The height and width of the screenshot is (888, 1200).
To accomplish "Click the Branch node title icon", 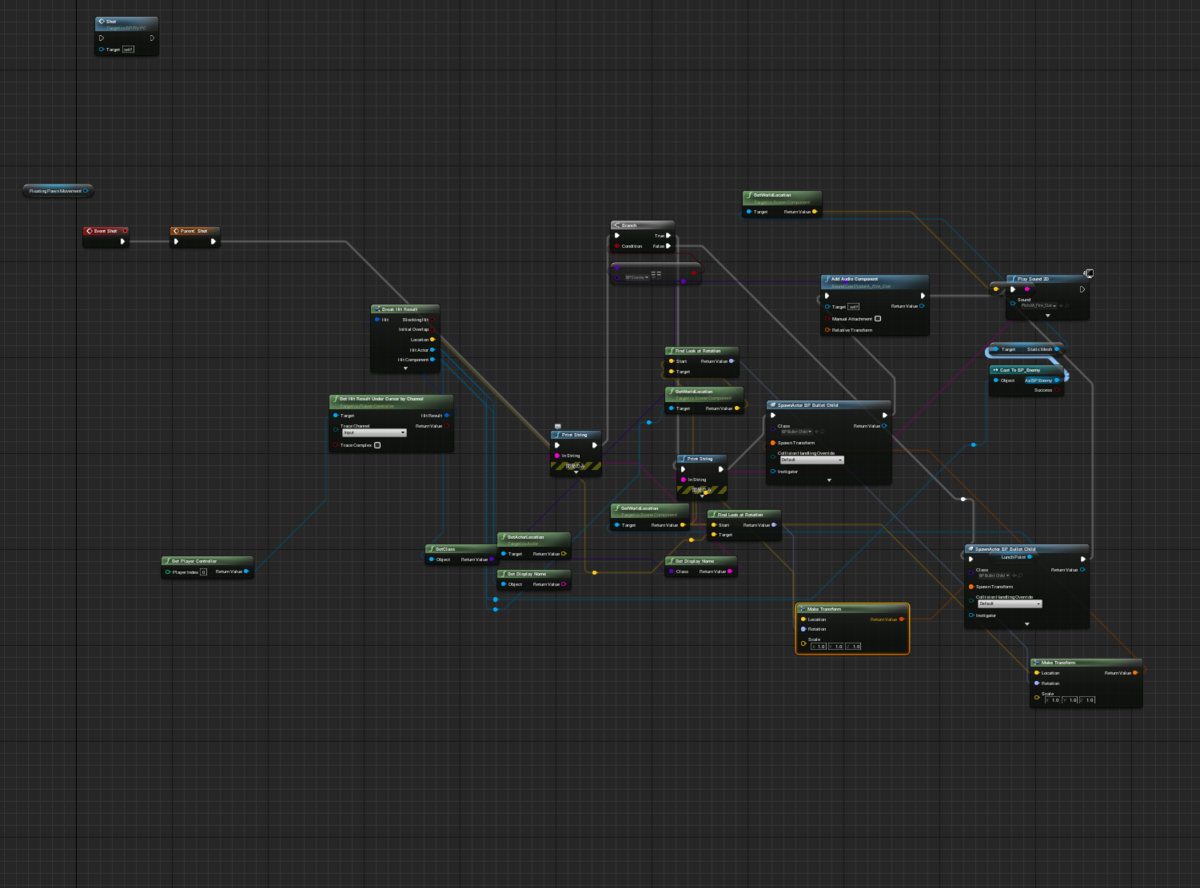I will [617, 226].
